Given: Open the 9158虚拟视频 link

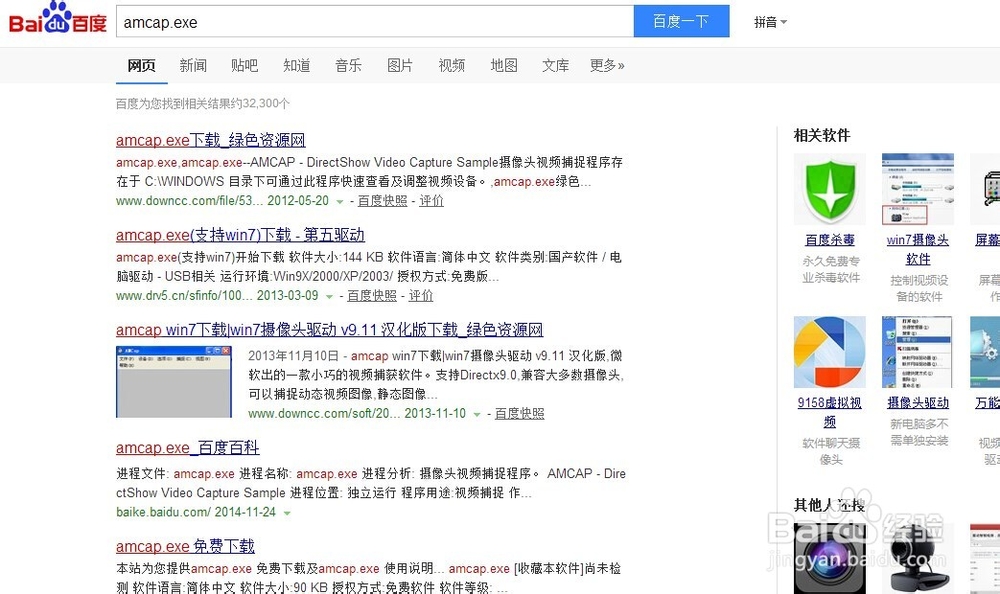Looking at the screenshot, I should click(x=830, y=412).
